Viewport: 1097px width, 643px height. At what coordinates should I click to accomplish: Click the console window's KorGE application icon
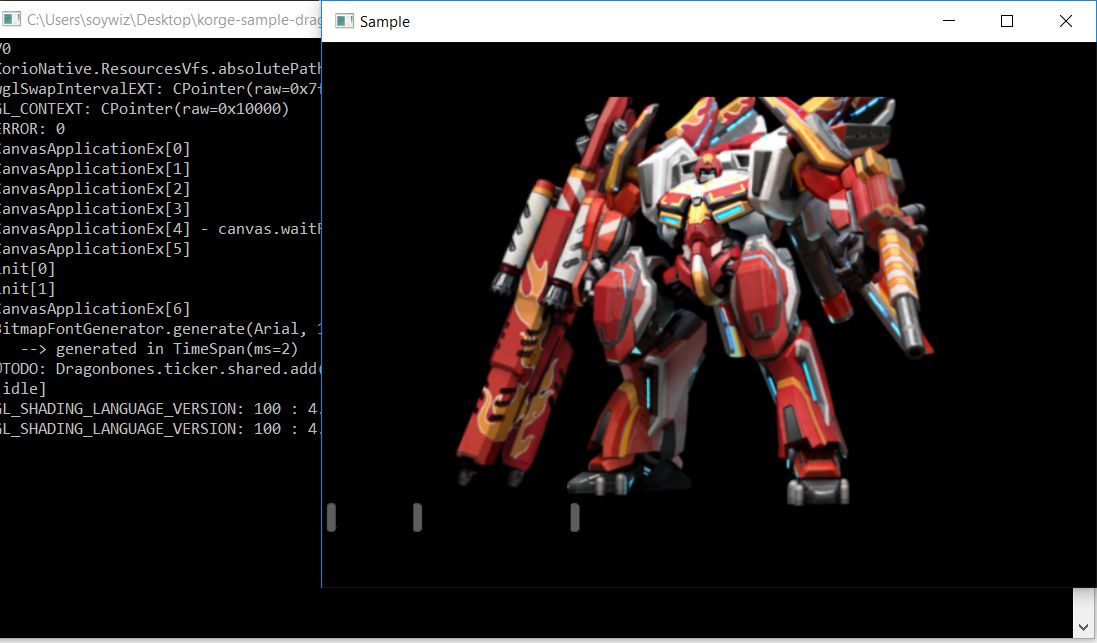[x=10, y=19]
